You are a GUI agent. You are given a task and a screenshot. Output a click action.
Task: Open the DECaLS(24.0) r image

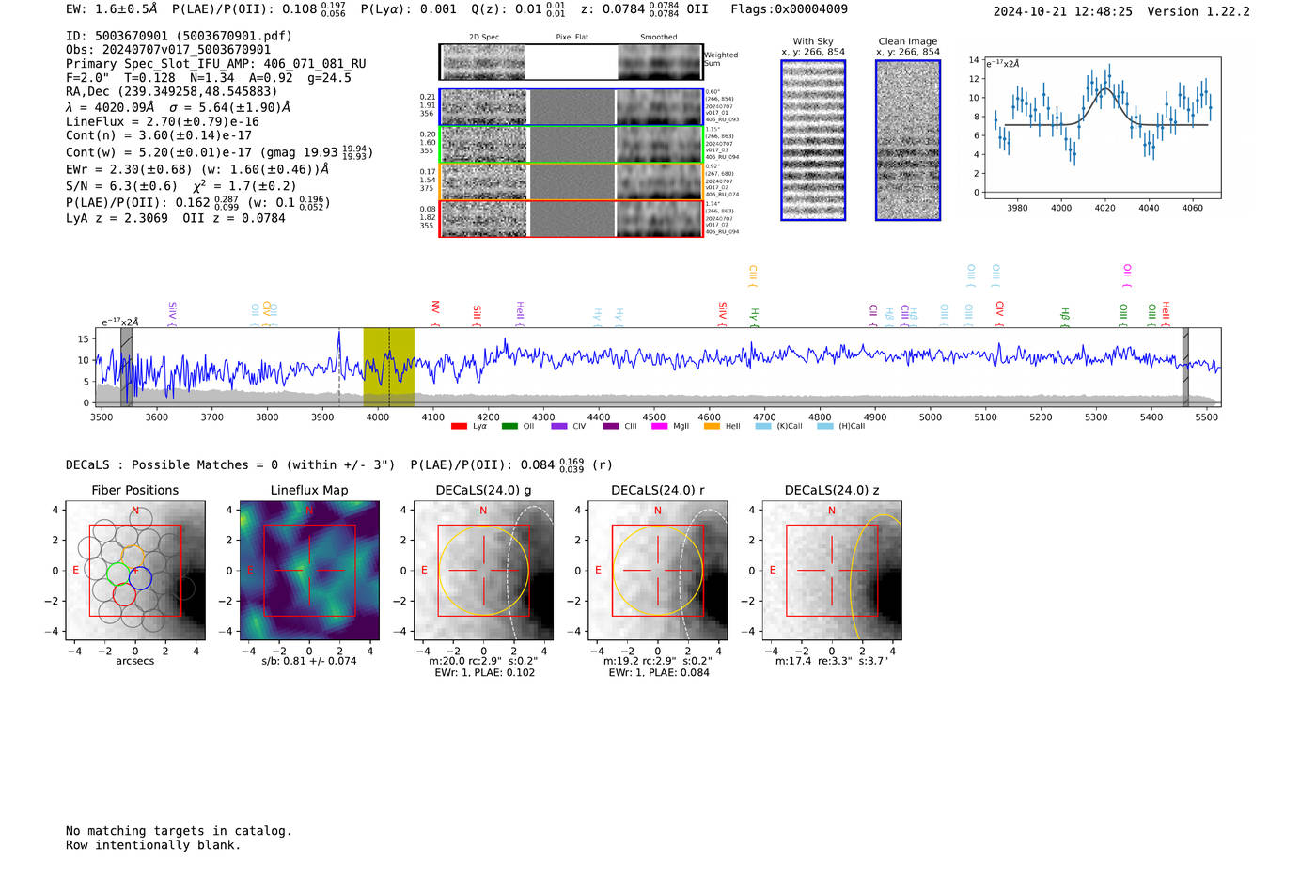(658, 571)
